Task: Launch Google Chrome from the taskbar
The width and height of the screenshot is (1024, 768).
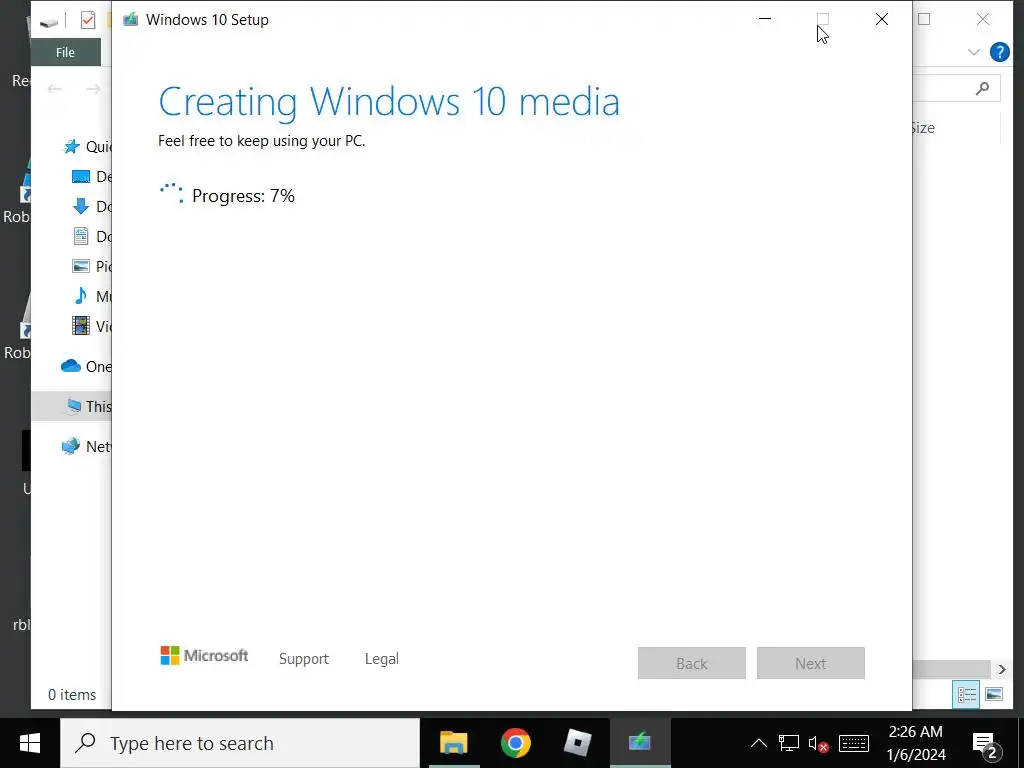Action: 516,743
